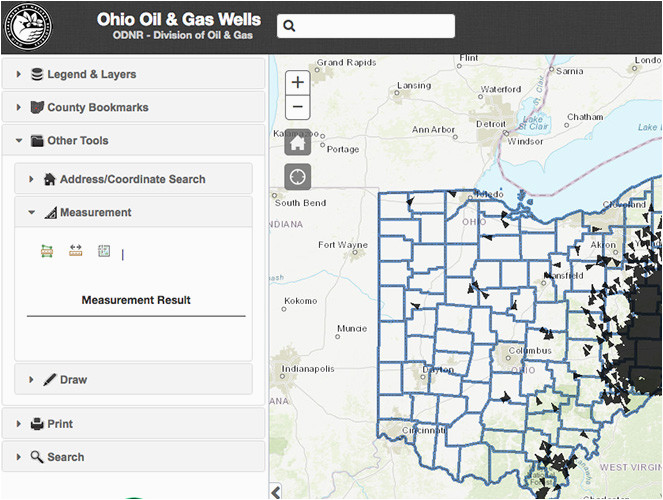Click the magnifier icon beside Search panel
Image resolution: width=663 pixels, height=500 pixels.
tap(37, 457)
